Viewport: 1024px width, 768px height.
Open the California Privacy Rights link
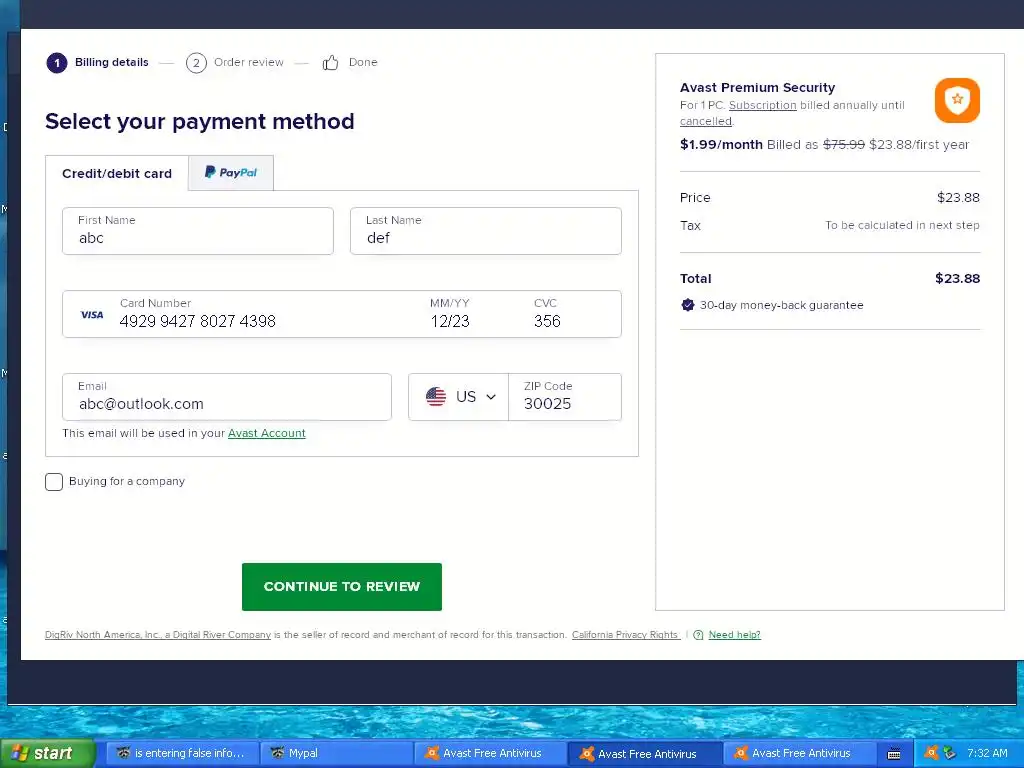[625, 635]
